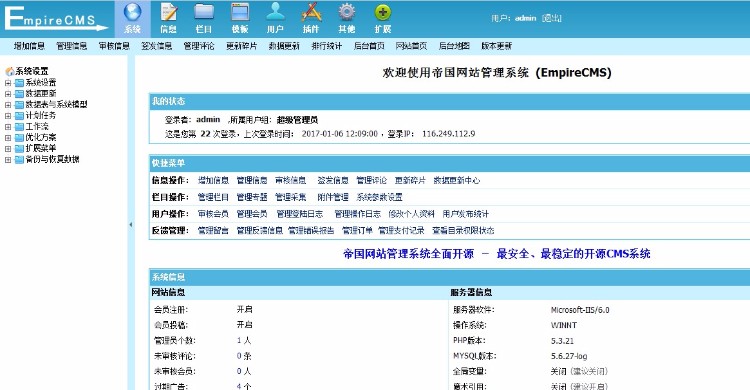The height and width of the screenshot is (390, 750).
Task: Click 修改个人资料 quick menu link
Action: (x=411, y=214)
